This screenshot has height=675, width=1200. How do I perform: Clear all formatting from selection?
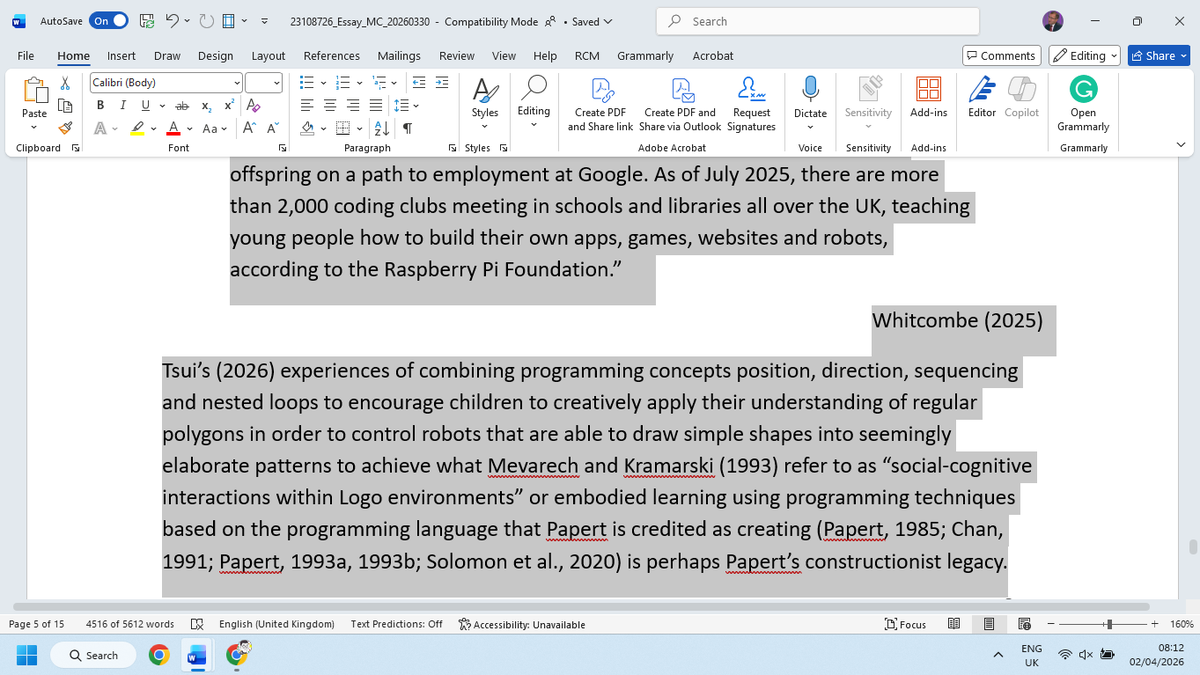[253, 106]
